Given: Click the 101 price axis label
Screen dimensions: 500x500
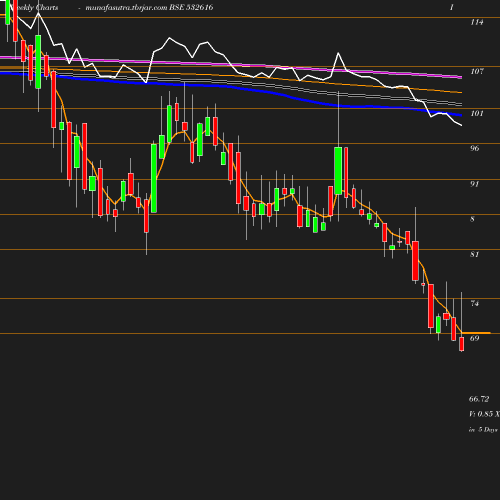Looking at the screenshot, I should pos(477,113).
